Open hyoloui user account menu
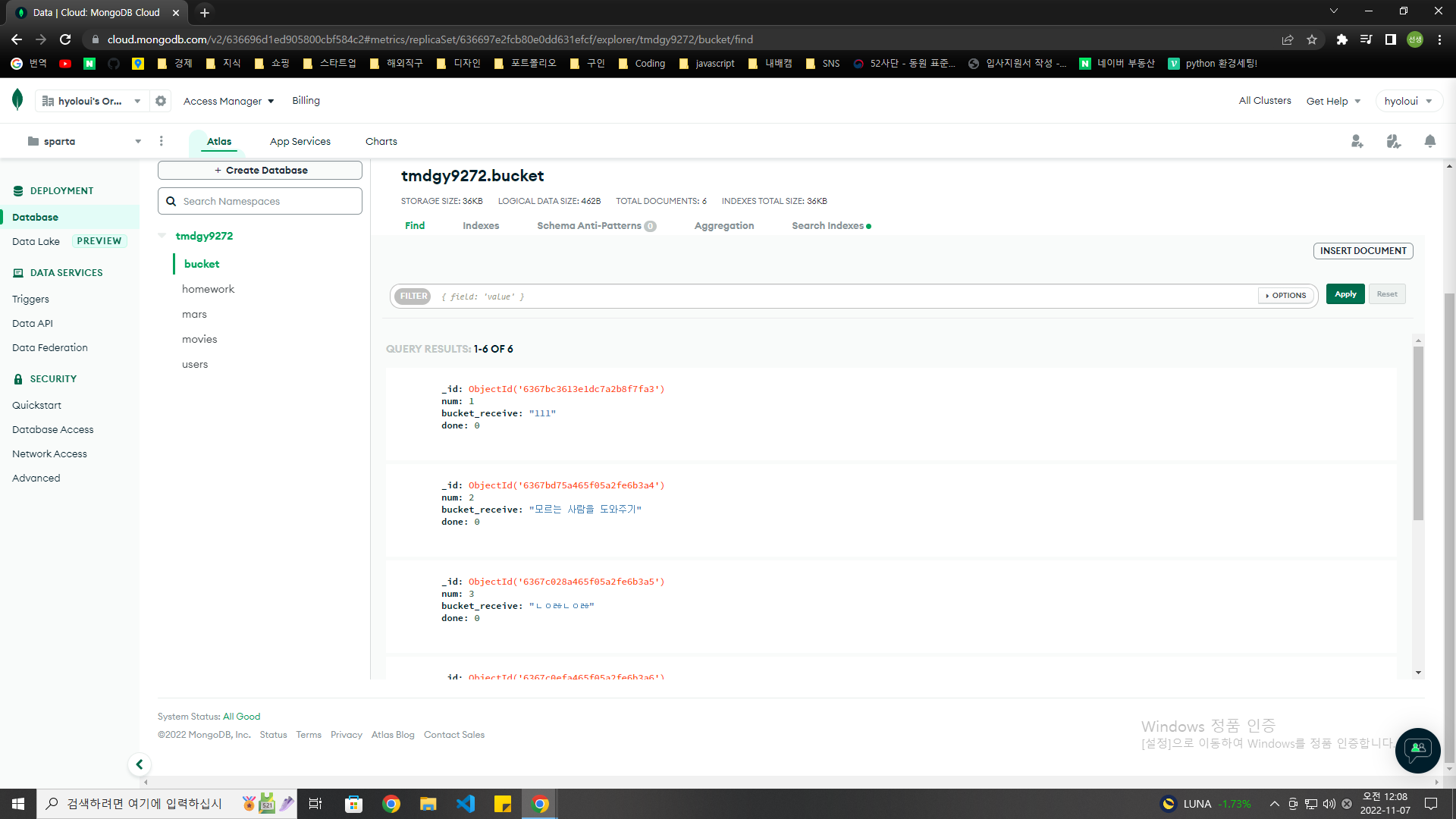The image size is (1456, 819). pyautogui.click(x=1408, y=101)
